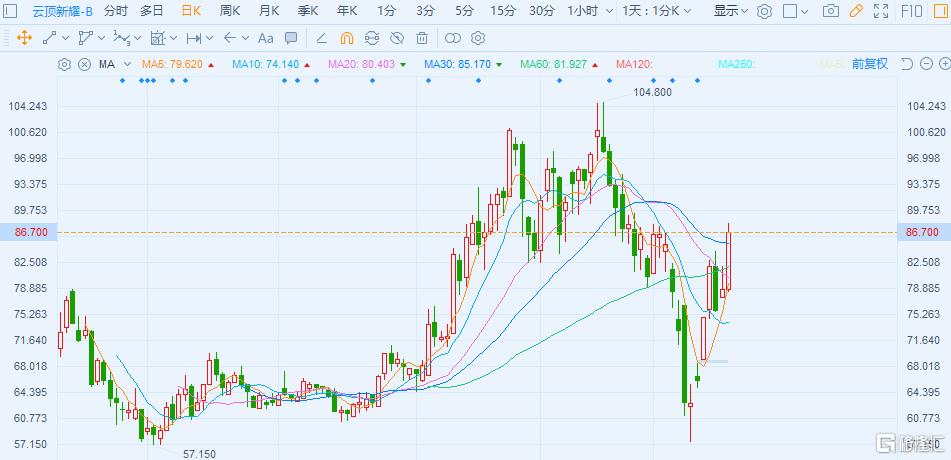
Task: Click the 前复权 adjustment button
Action: tap(869, 64)
